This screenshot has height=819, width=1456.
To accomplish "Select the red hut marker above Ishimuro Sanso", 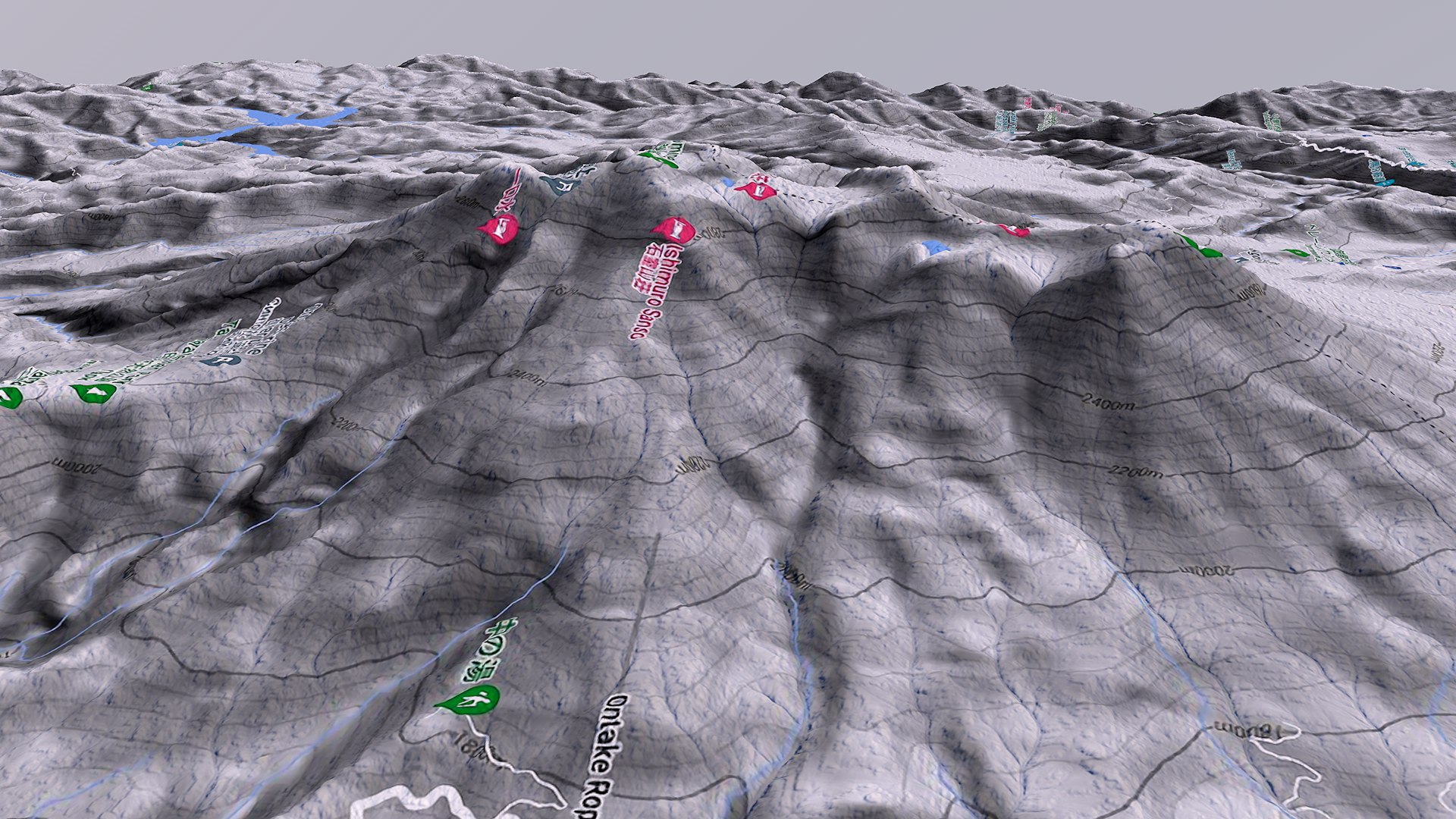I will tap(673, 230).
